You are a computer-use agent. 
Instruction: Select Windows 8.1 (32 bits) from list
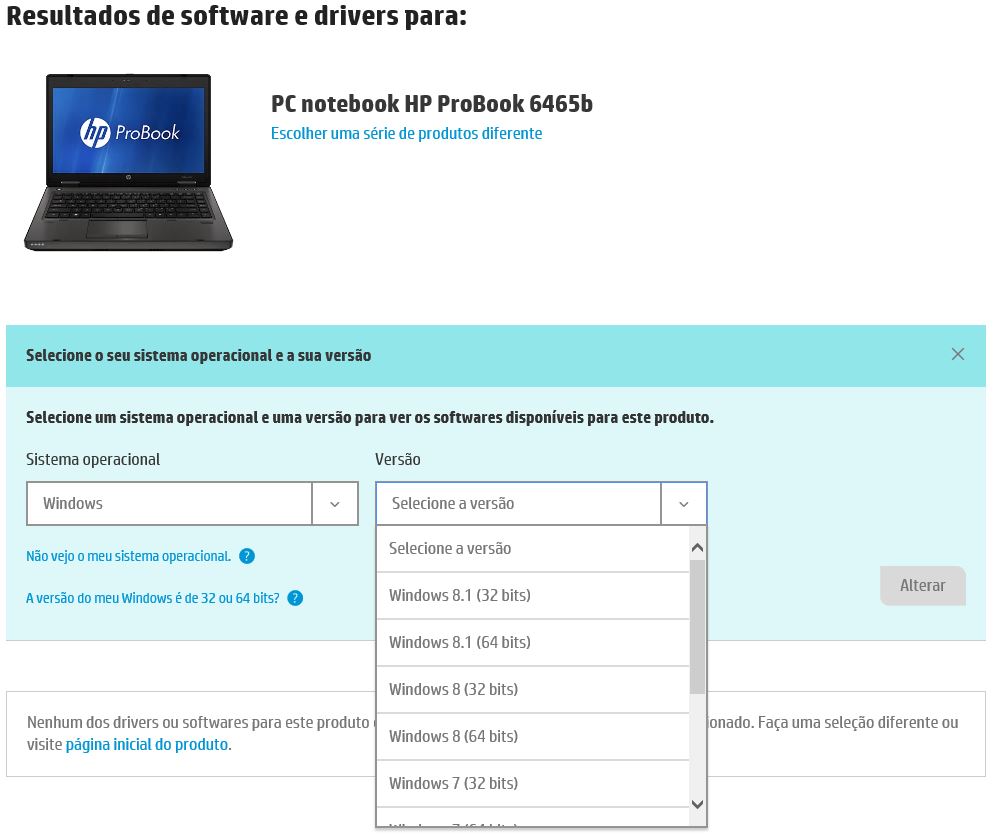click(x=533, y=596)
